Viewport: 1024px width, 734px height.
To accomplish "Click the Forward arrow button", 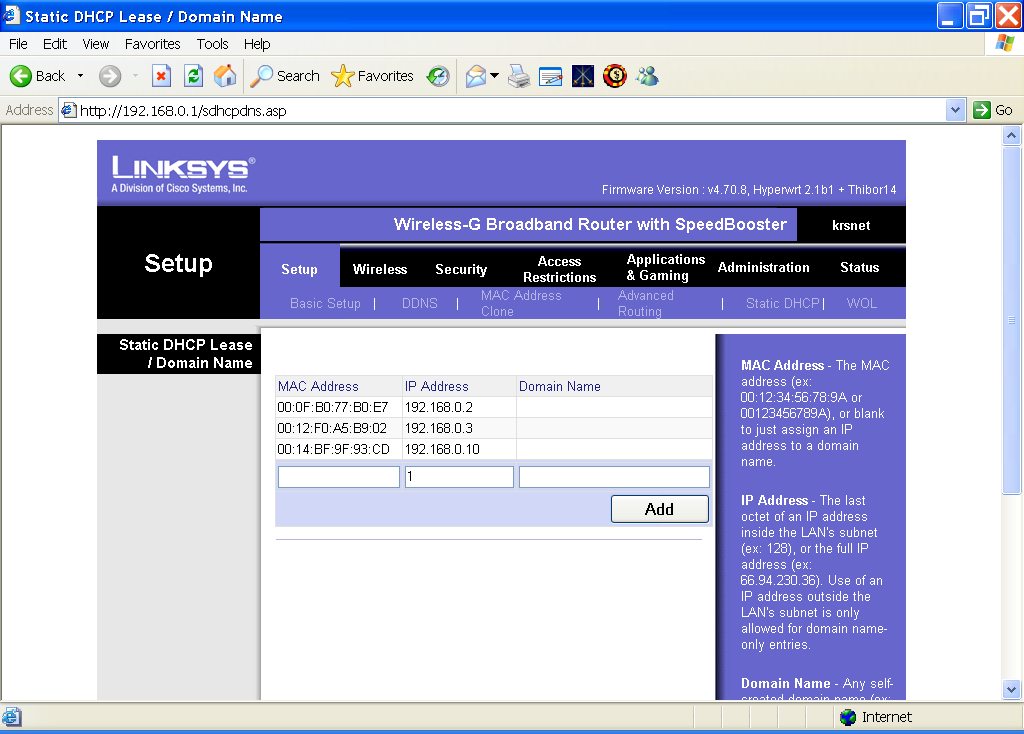I will (110, 76).
